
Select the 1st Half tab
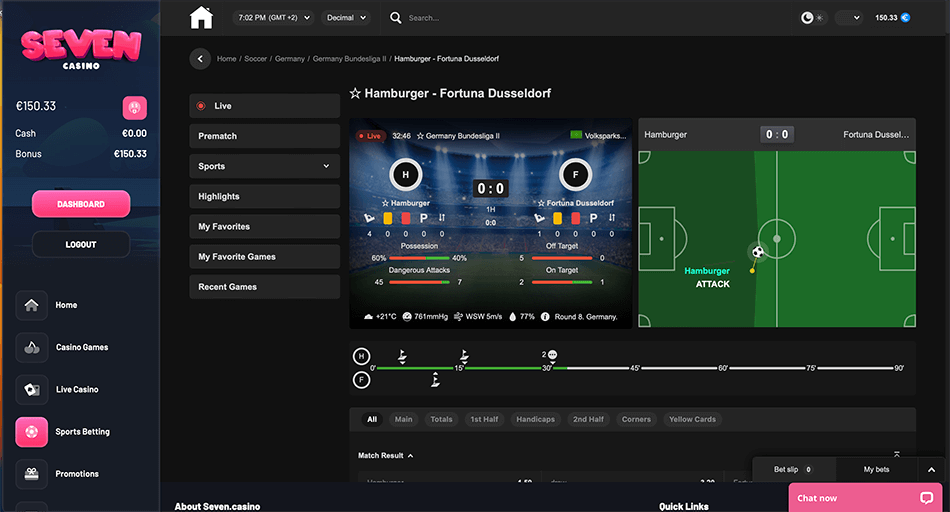click(484, 419)
